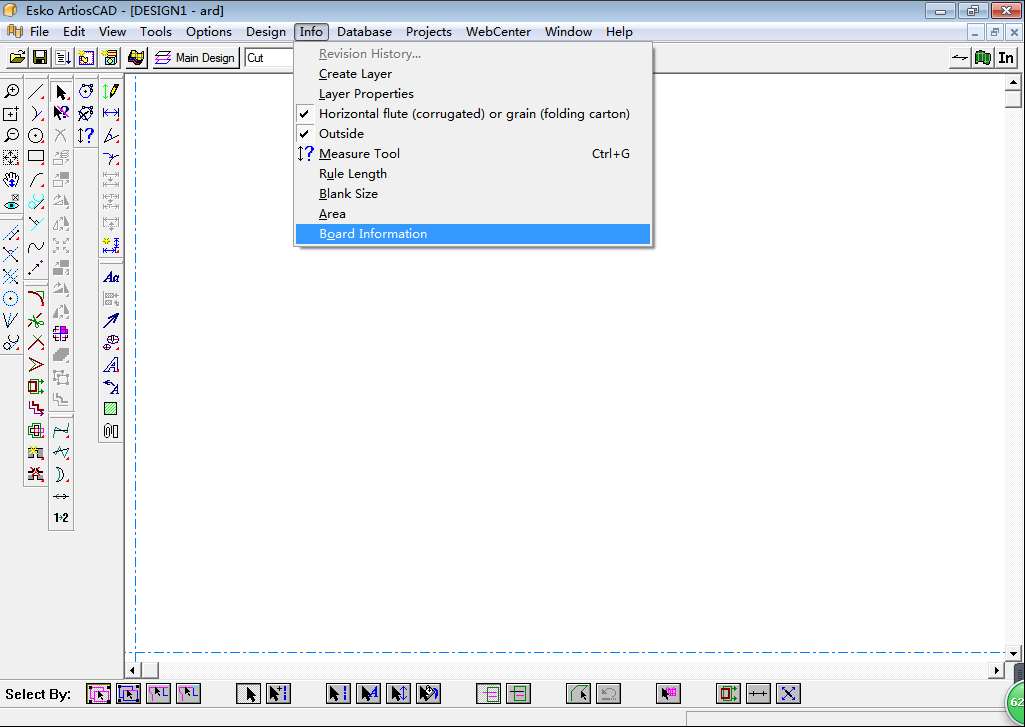The width and height of the screenshot is (1025, 727).
Task: Select the green scissors Trim tool
Action: pos(36,320)
